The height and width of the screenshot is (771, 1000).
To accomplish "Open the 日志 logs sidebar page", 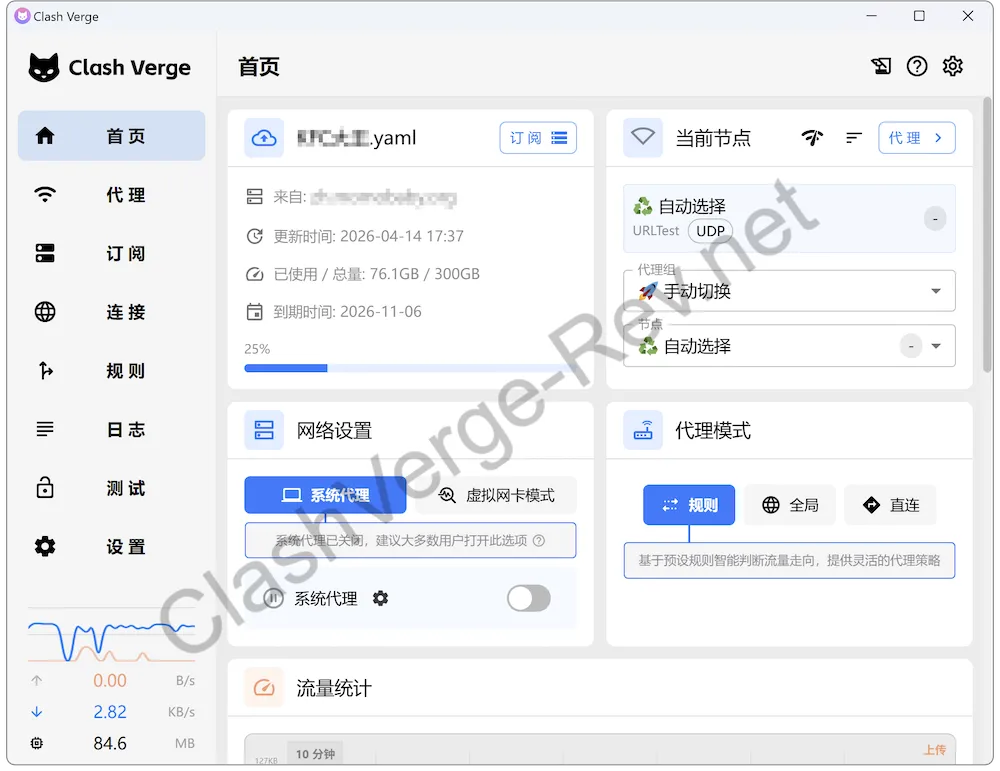I will 112,429.
